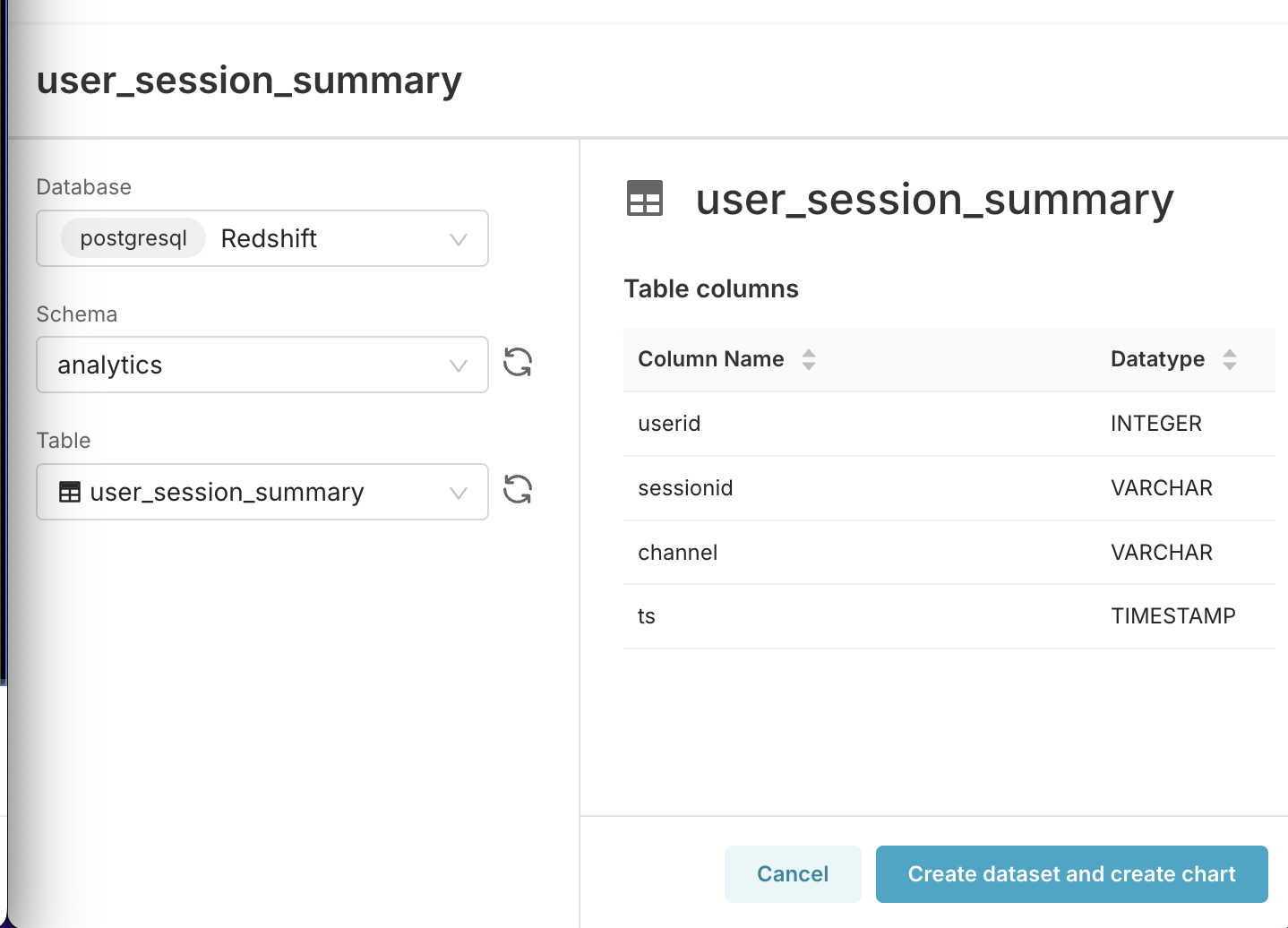Viewport: 1288px width, 928px height.
Task: Refresh the table list icon
Action: tap(518, 490)
